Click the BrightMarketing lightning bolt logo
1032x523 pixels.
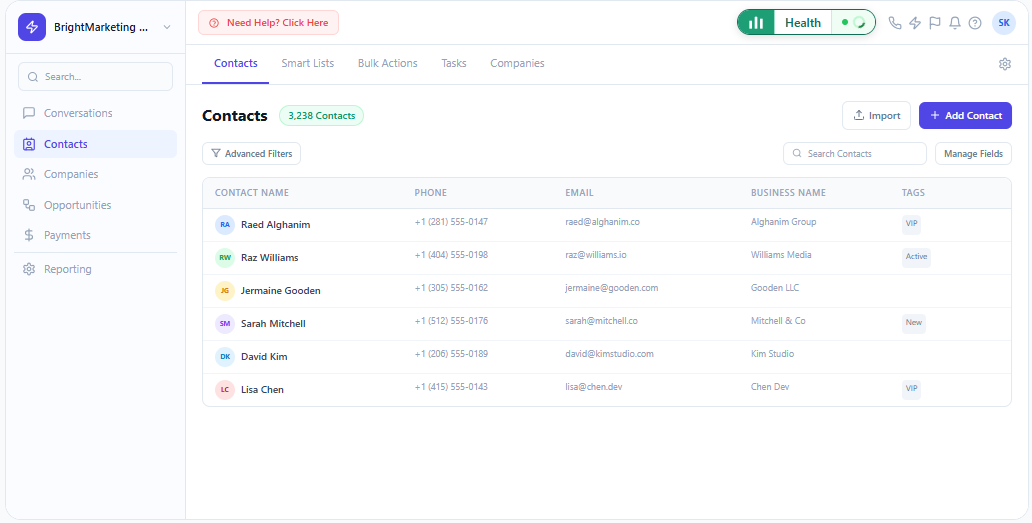(x=32, y=27)
